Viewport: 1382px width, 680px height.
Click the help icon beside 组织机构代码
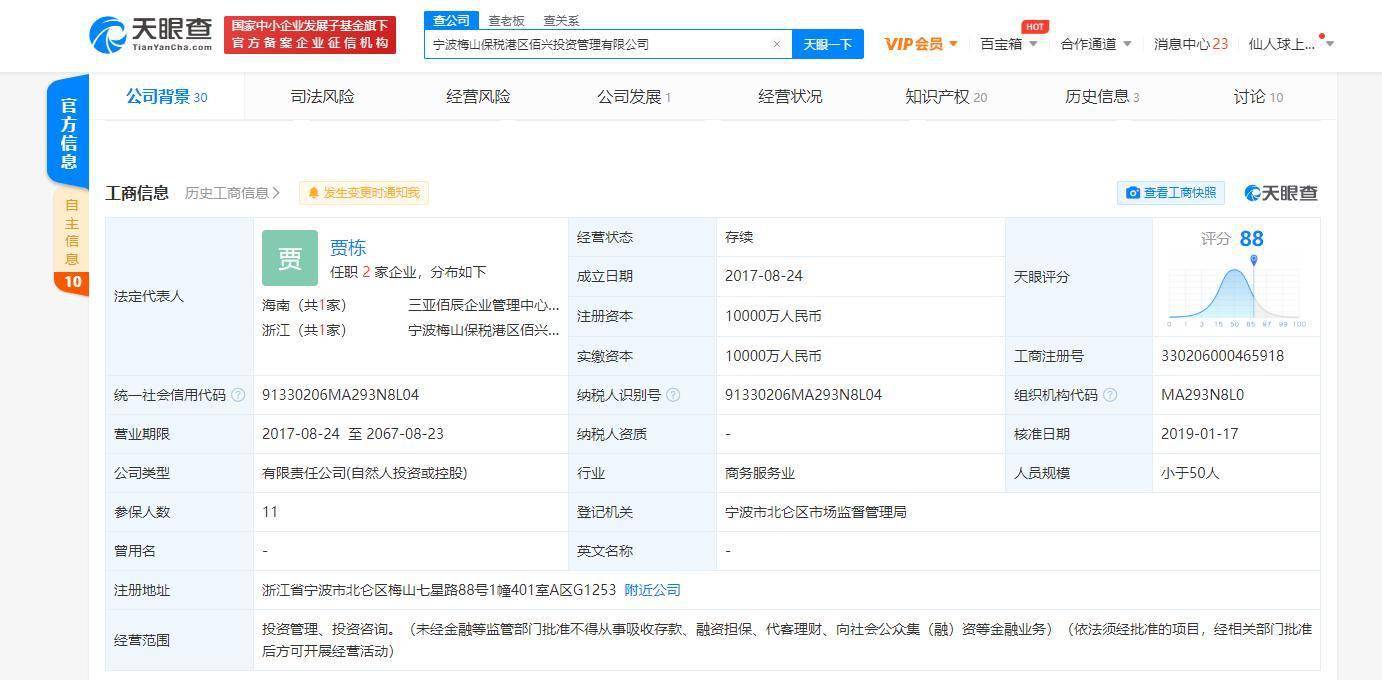[x=1110, y=395]
